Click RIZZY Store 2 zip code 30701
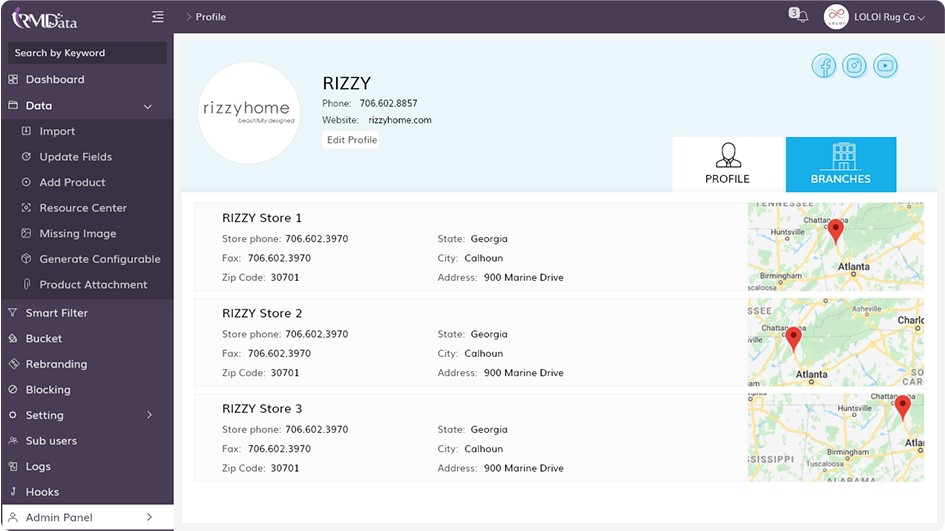 click(284, 372)
